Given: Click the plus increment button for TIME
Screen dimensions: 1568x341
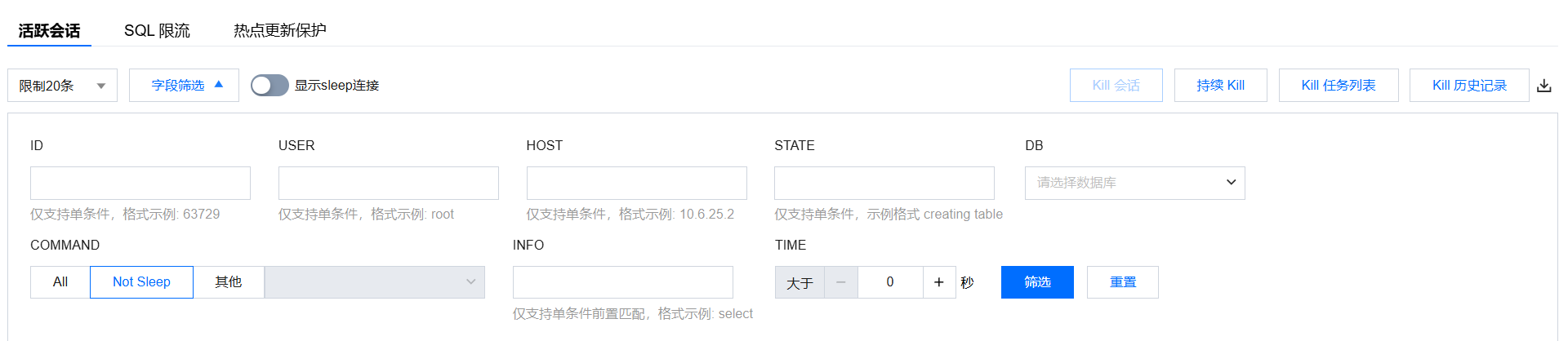Looking at the screenshot, I should [939, 282].
